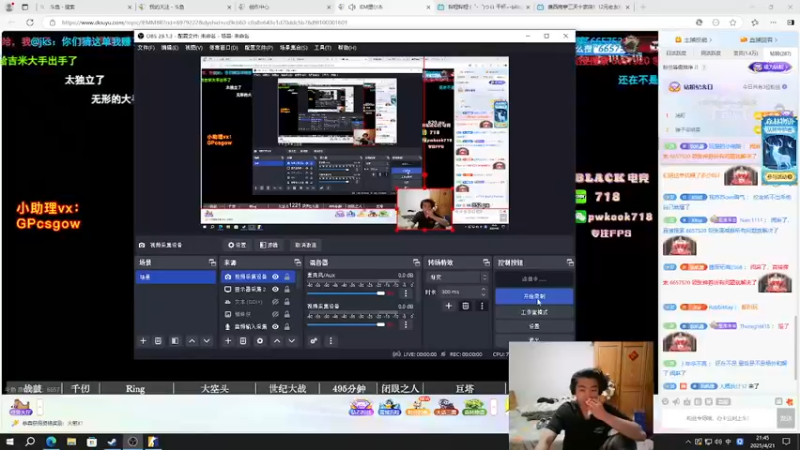Image resolution: width=800 pixels, height=450 pixels.
Task: Open the 帮助(H) menu in OBS
Action: (347, 48)
